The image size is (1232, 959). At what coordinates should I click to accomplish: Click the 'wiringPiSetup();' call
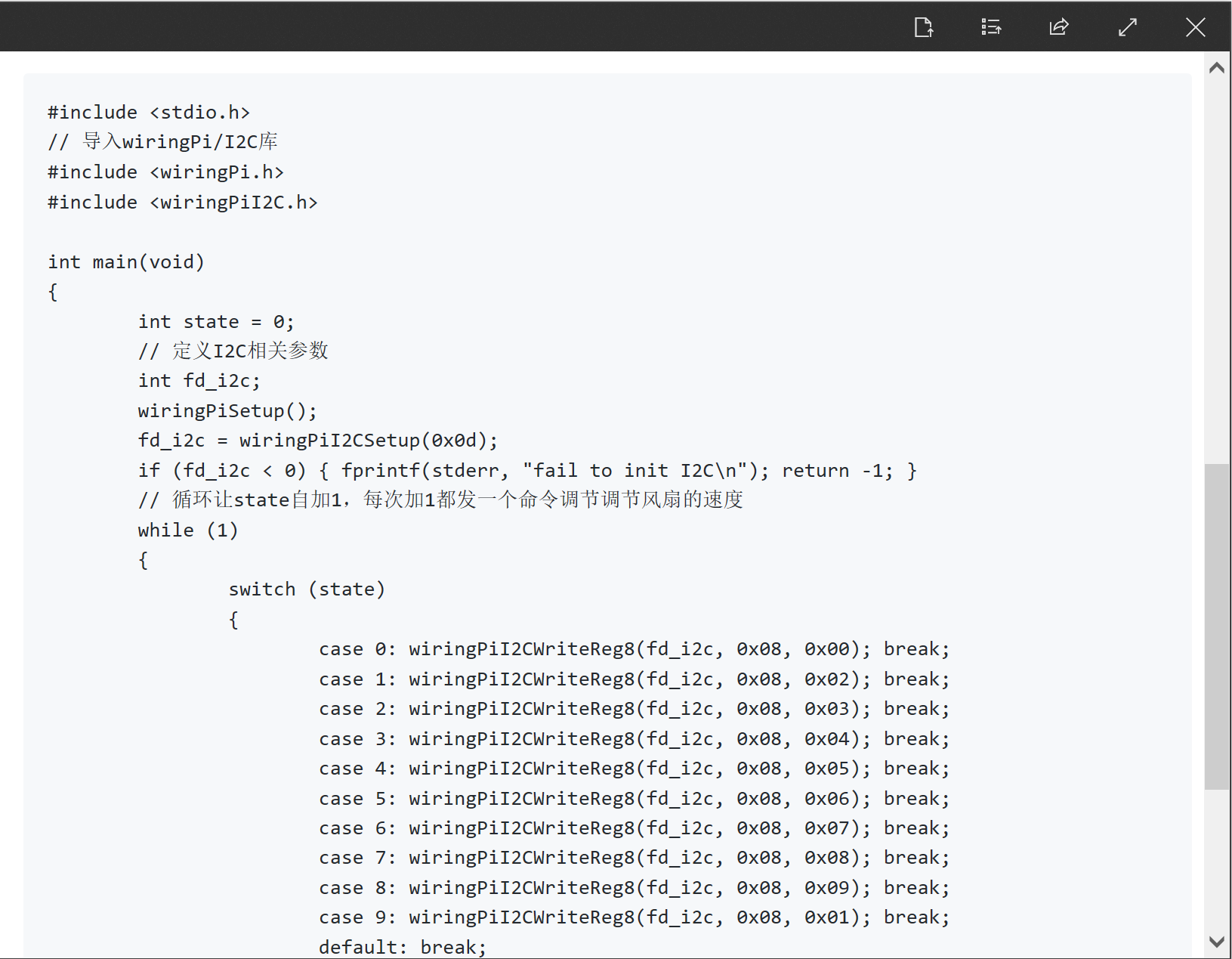tap(227, 410)
